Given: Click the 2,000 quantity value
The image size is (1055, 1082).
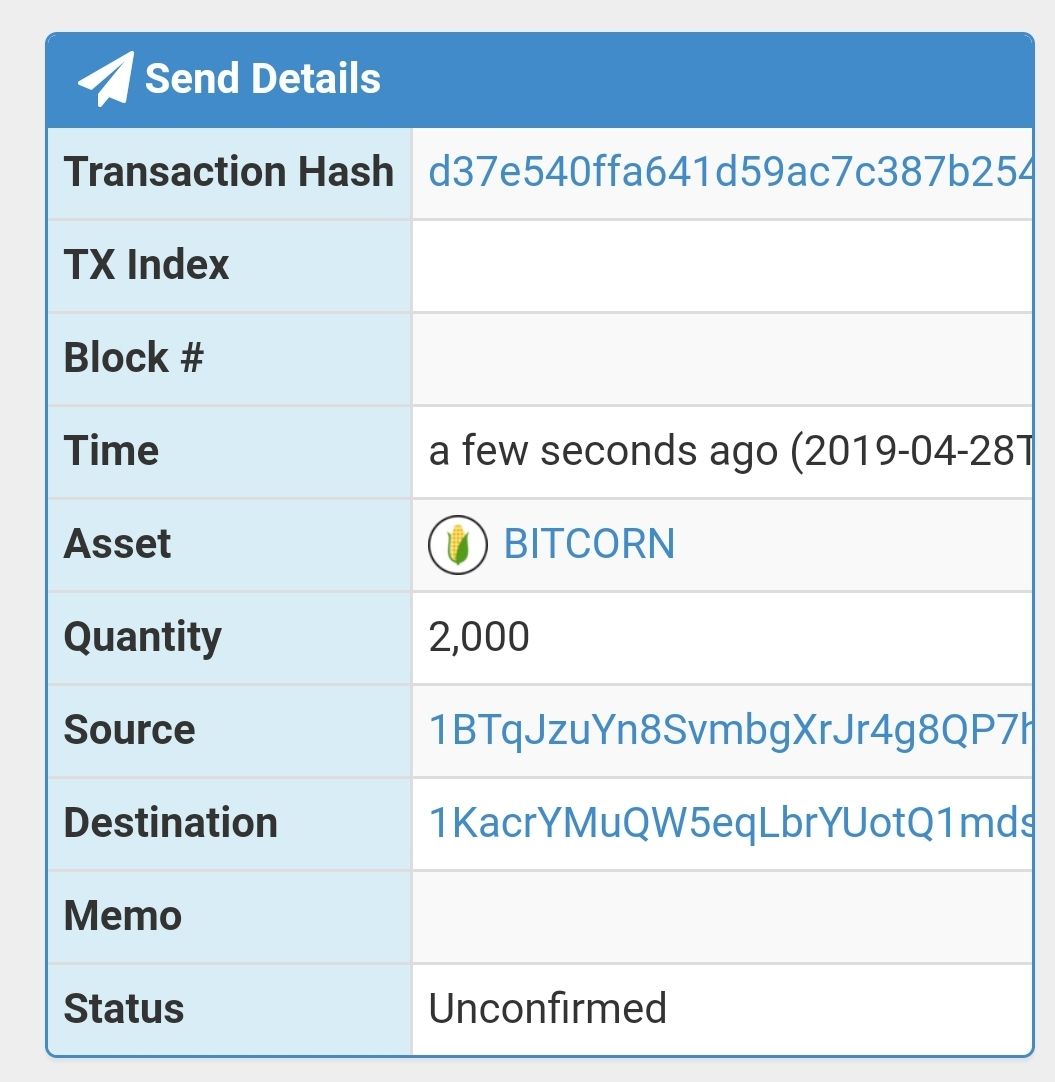Looking at the screenshot, I should (479, 637).
